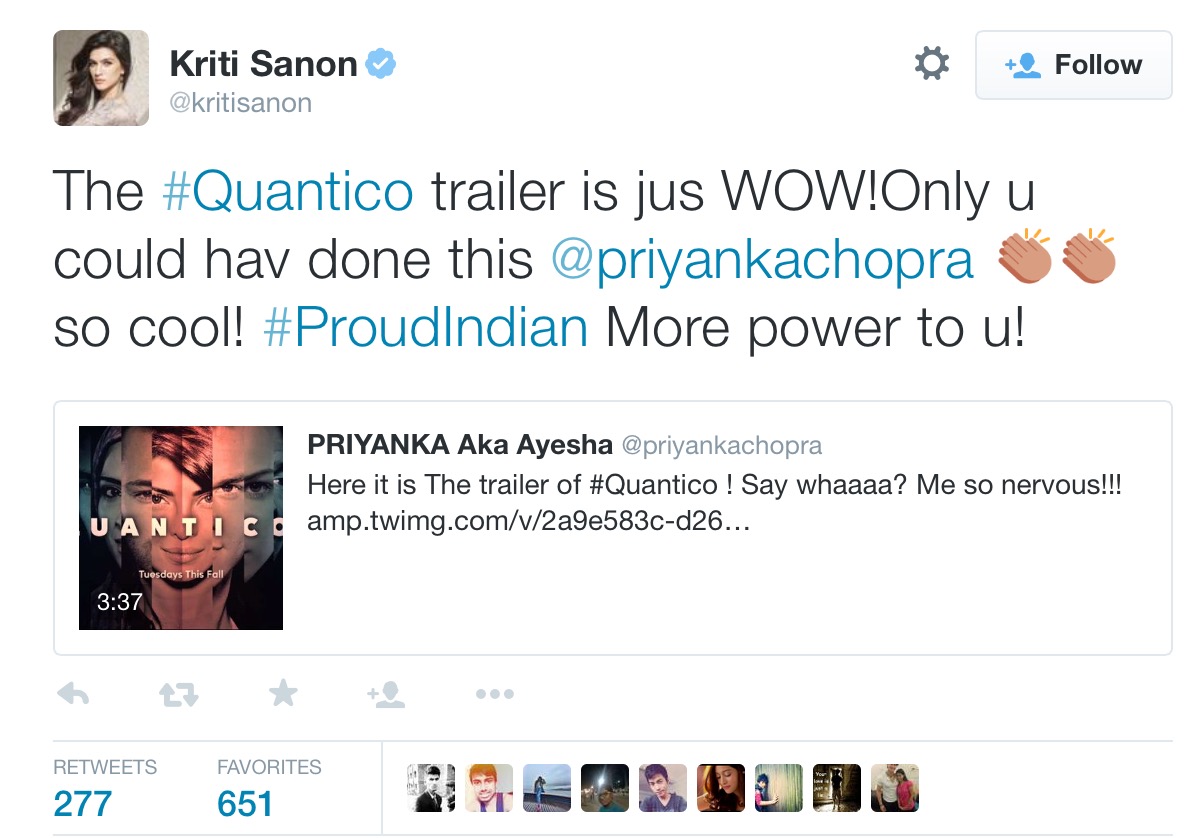View the 277 retweets list
This screenshot has width=1202, height=838.
83,803
